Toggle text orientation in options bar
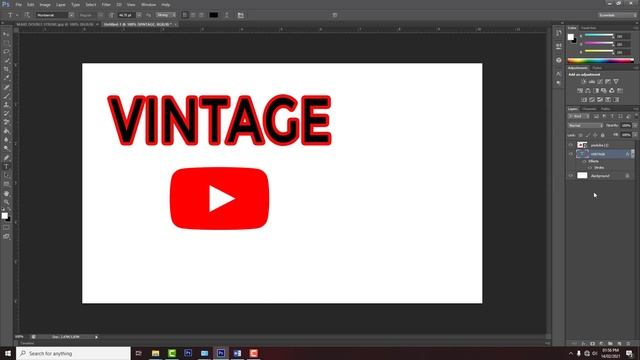 (x=27, y=15)
